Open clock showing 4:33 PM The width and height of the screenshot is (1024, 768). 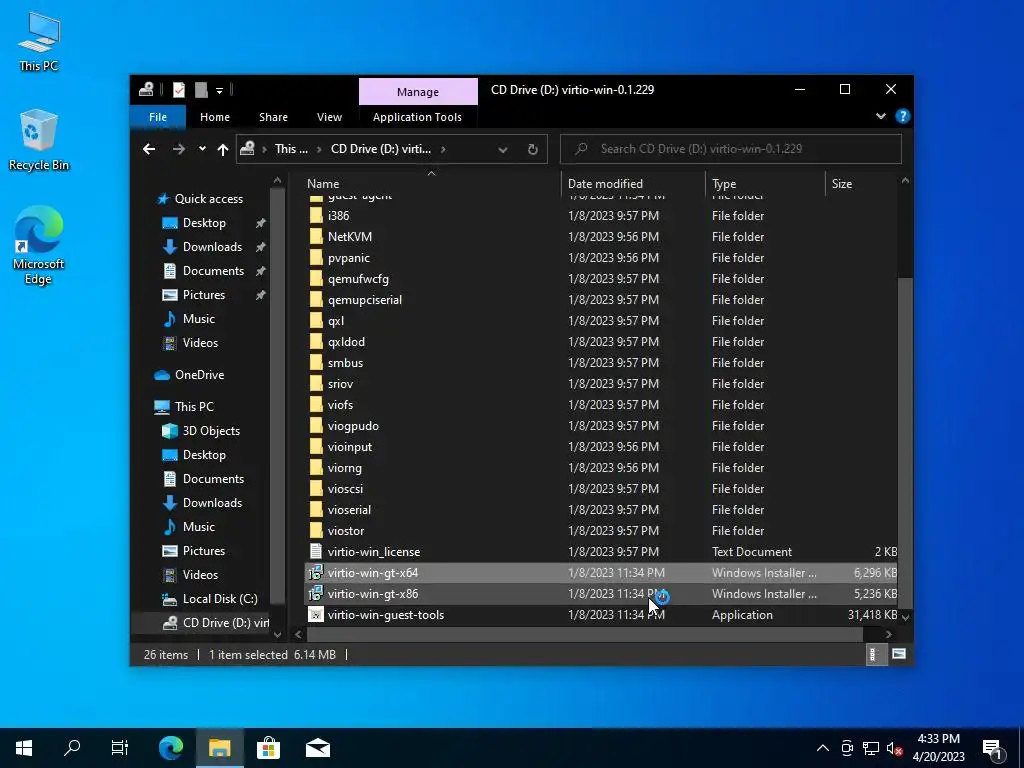coord(938,748)
